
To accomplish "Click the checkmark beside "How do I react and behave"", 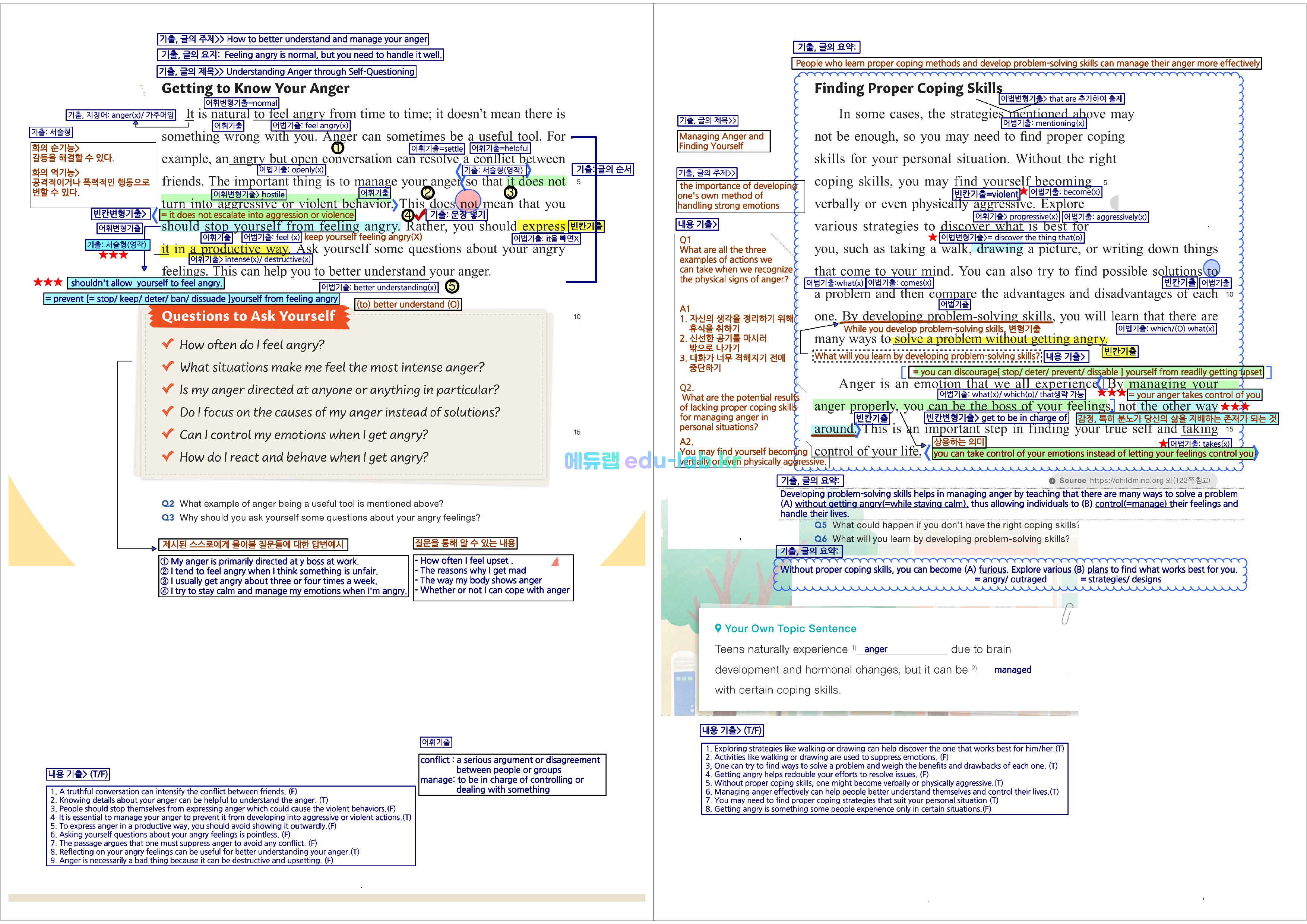I will [x=167, y=456].
